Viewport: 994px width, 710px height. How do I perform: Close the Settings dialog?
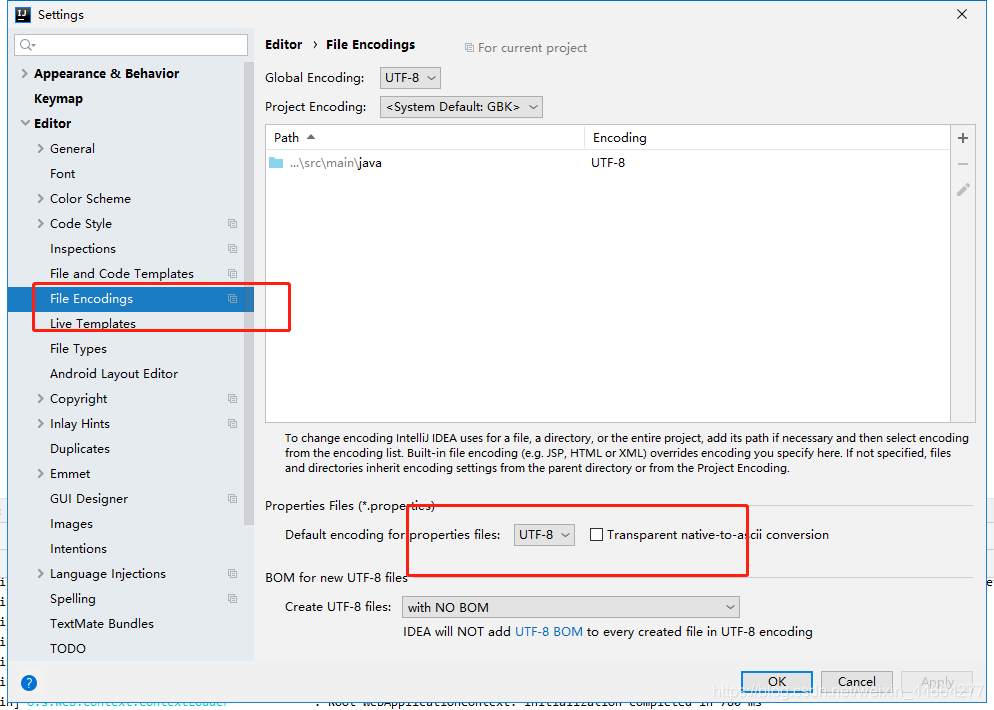point(962,14)
